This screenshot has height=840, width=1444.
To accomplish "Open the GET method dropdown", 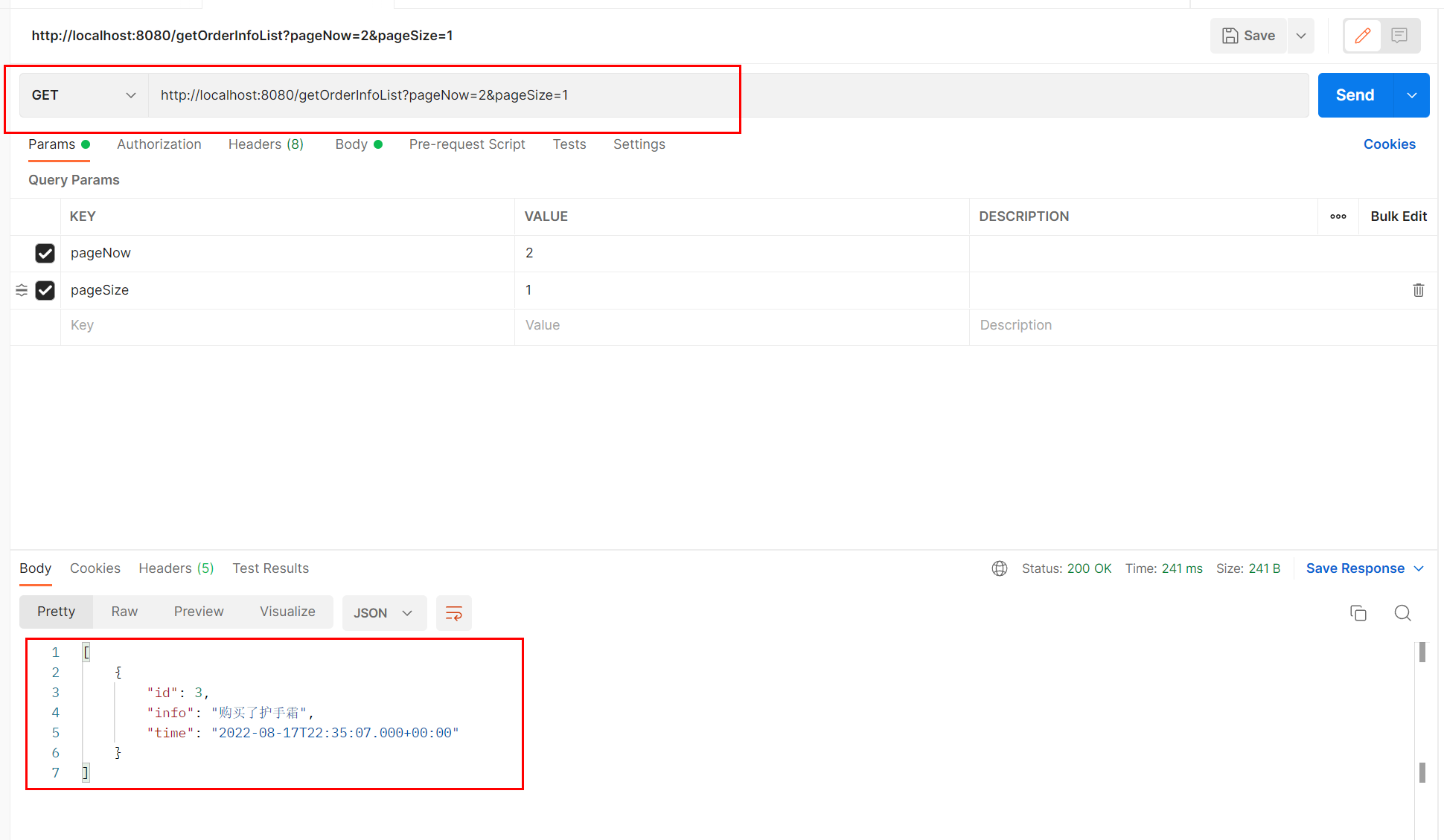I will click(83, 95).
